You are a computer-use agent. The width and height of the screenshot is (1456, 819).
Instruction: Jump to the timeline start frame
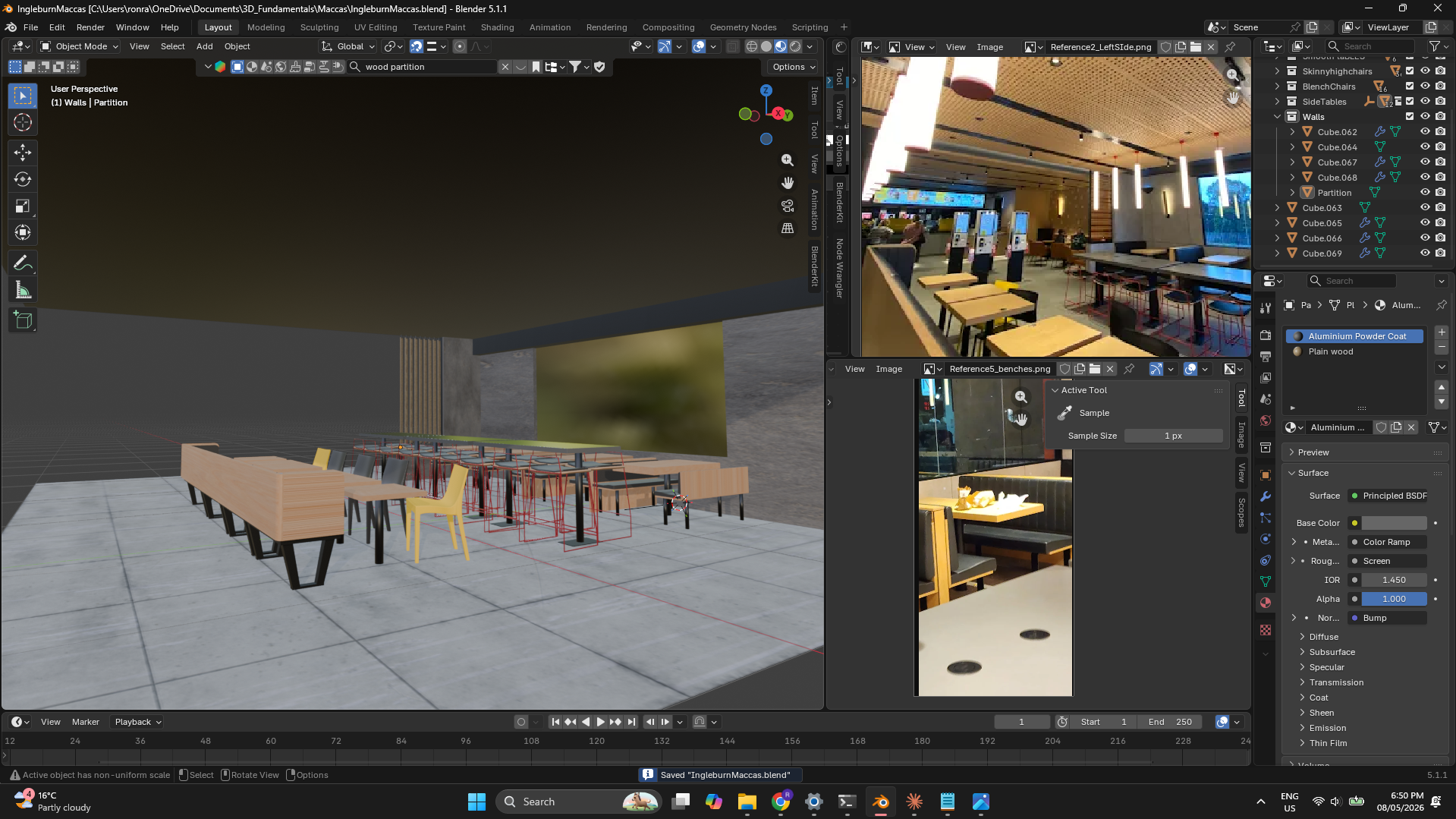555,722
